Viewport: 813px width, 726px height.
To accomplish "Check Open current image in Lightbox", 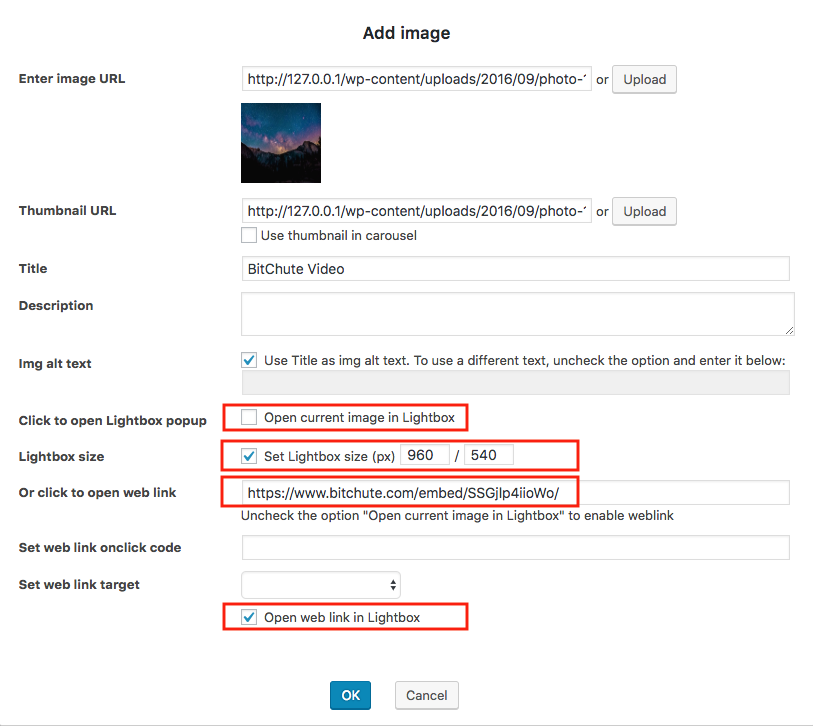I will click(249, 417).
